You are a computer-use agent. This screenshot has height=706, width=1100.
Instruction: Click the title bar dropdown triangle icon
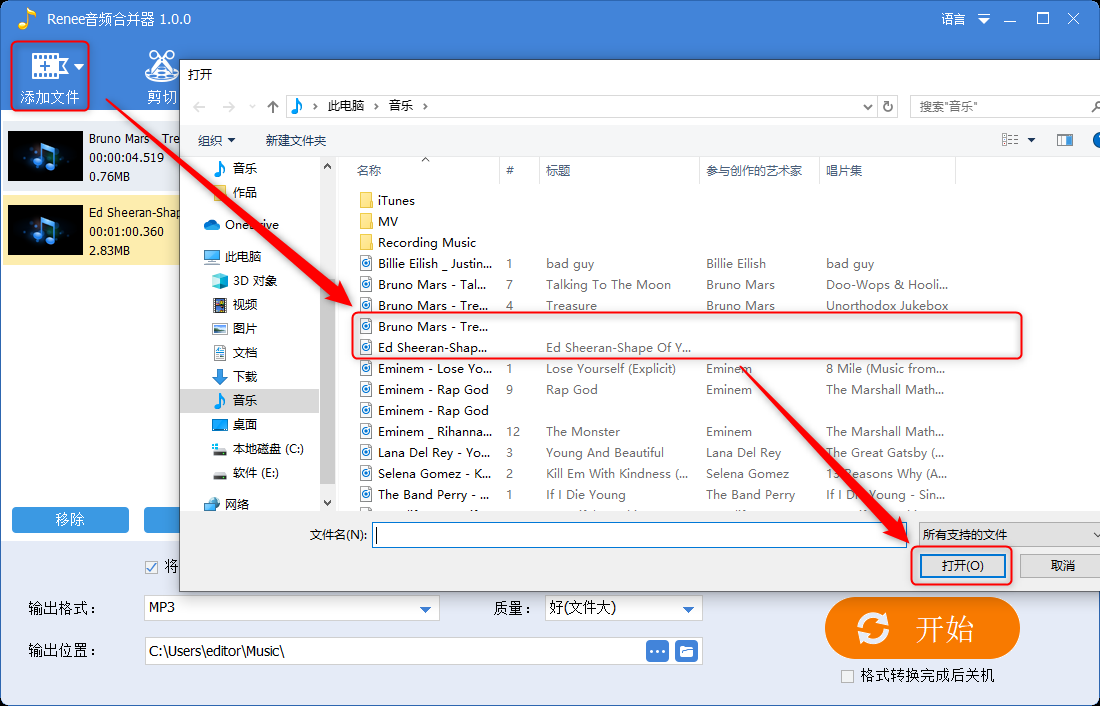(x=984, y=20)
